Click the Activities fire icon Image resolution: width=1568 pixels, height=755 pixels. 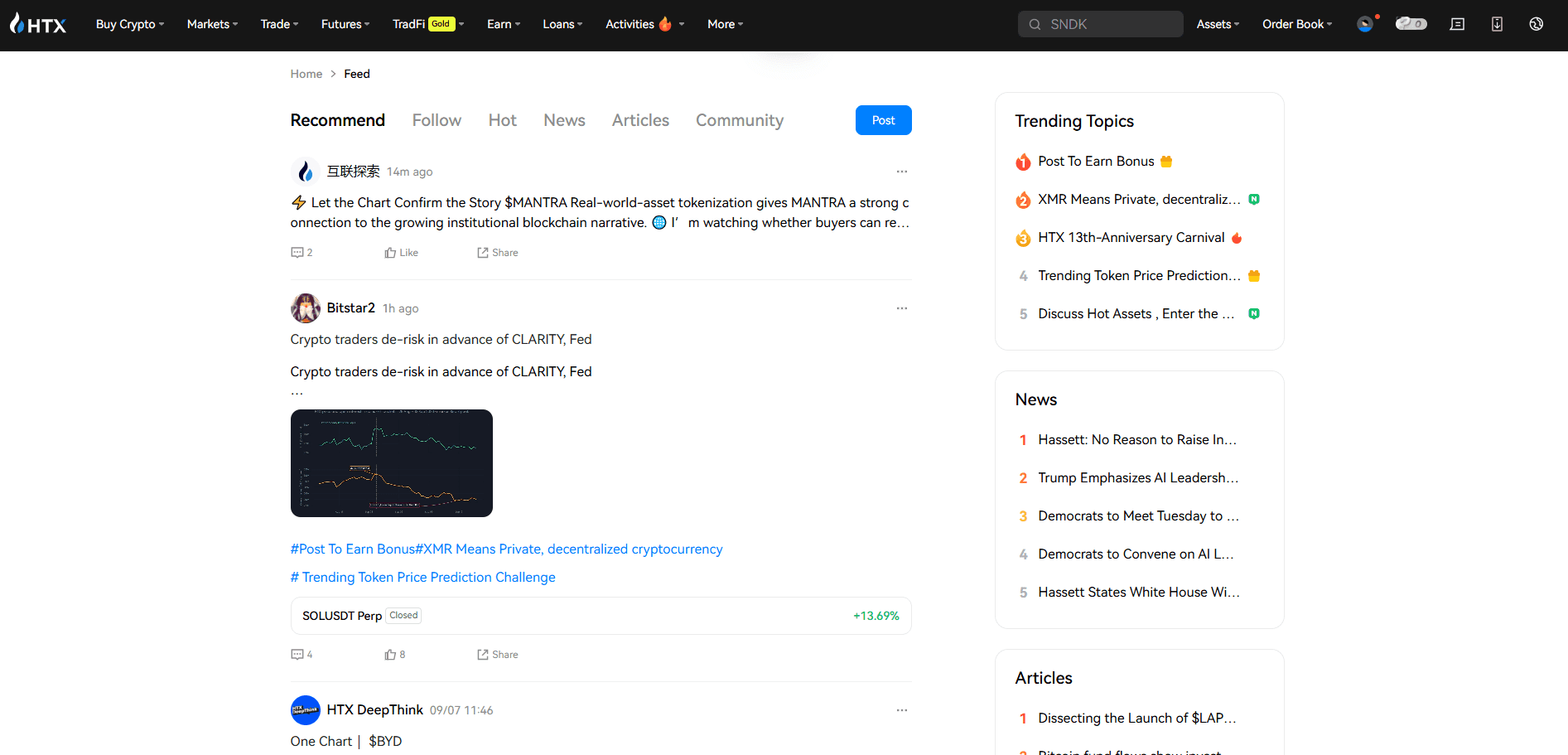(x=665, y=24)
